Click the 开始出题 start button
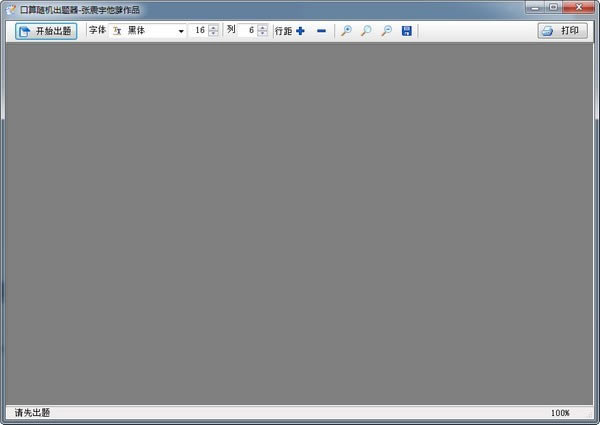600x425 pixels. [x=46, y=31]
